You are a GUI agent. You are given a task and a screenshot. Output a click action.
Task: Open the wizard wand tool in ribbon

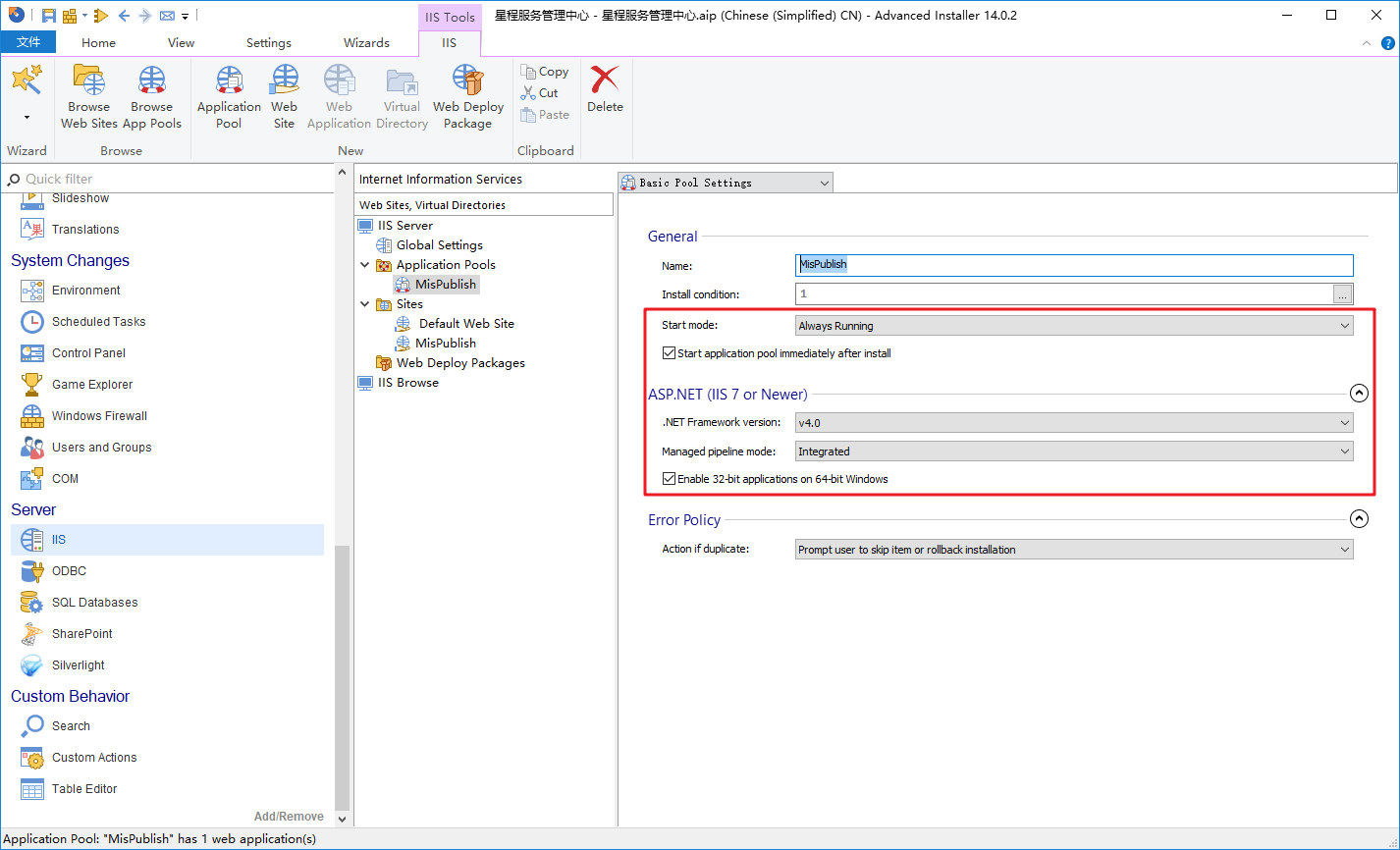coord(27,80)
